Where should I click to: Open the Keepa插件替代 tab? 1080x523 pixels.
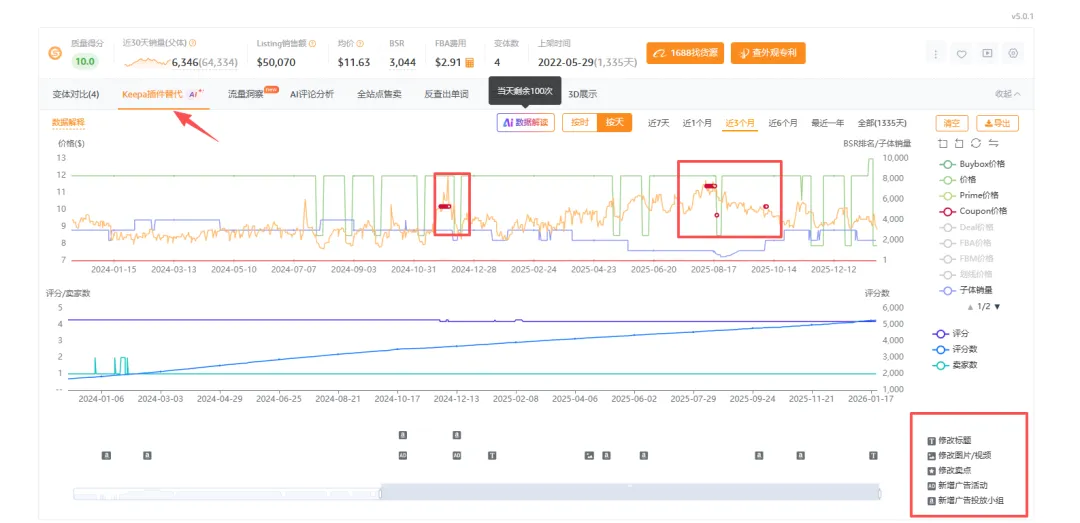click(x=162, y=94)
